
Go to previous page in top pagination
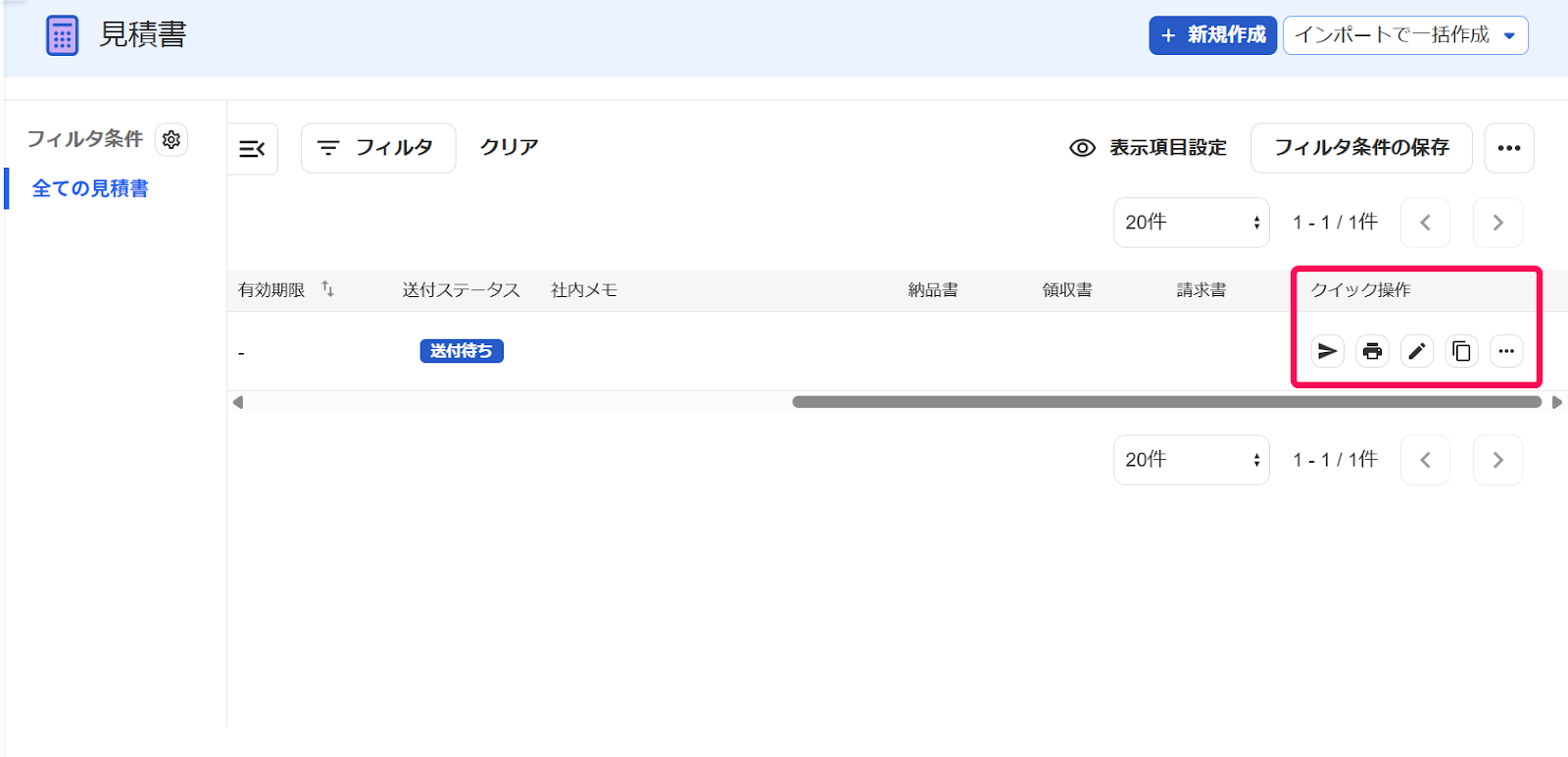tap(1426, 223)
